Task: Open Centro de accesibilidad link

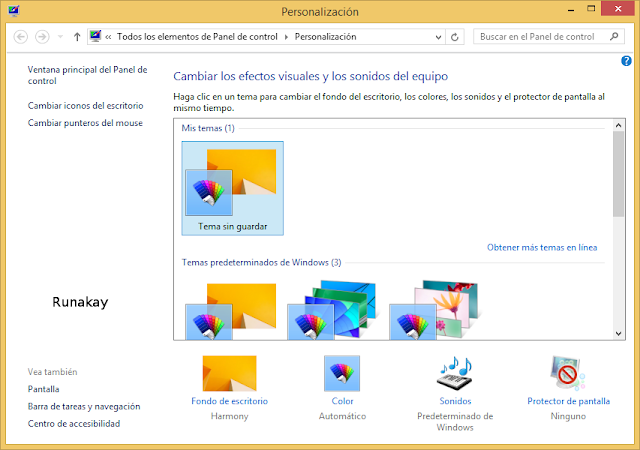Action: pos(74,423)
